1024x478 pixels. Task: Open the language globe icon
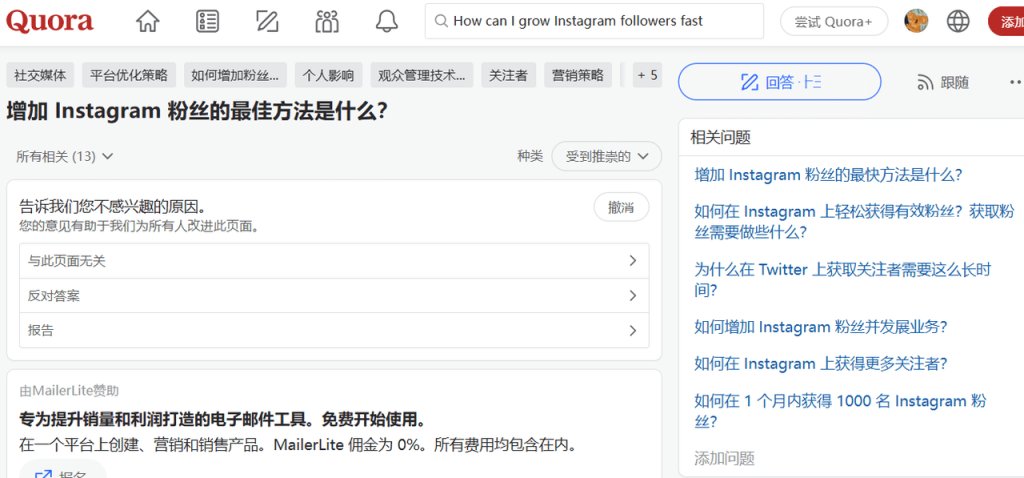[958, 21]
